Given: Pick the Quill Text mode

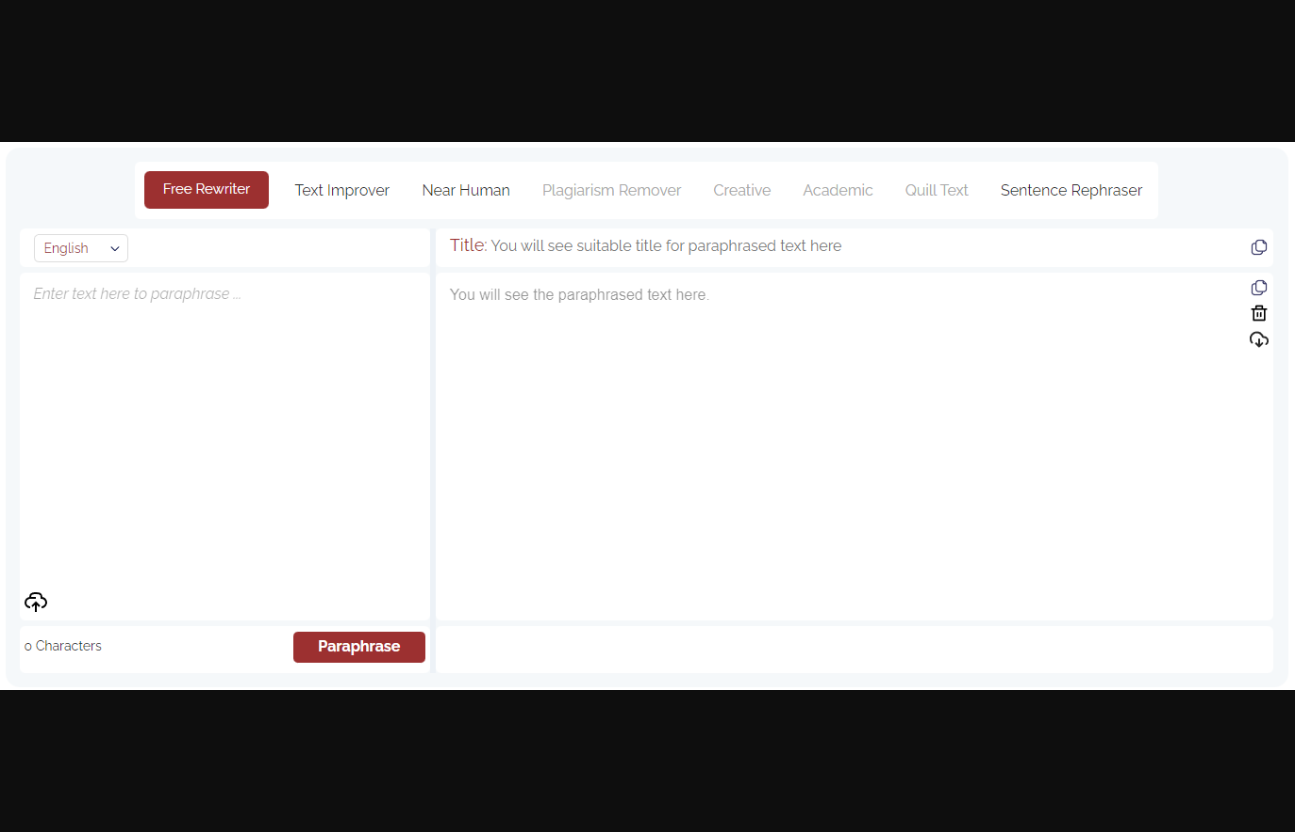Looking at the screenshot, I should coord(936,190).
